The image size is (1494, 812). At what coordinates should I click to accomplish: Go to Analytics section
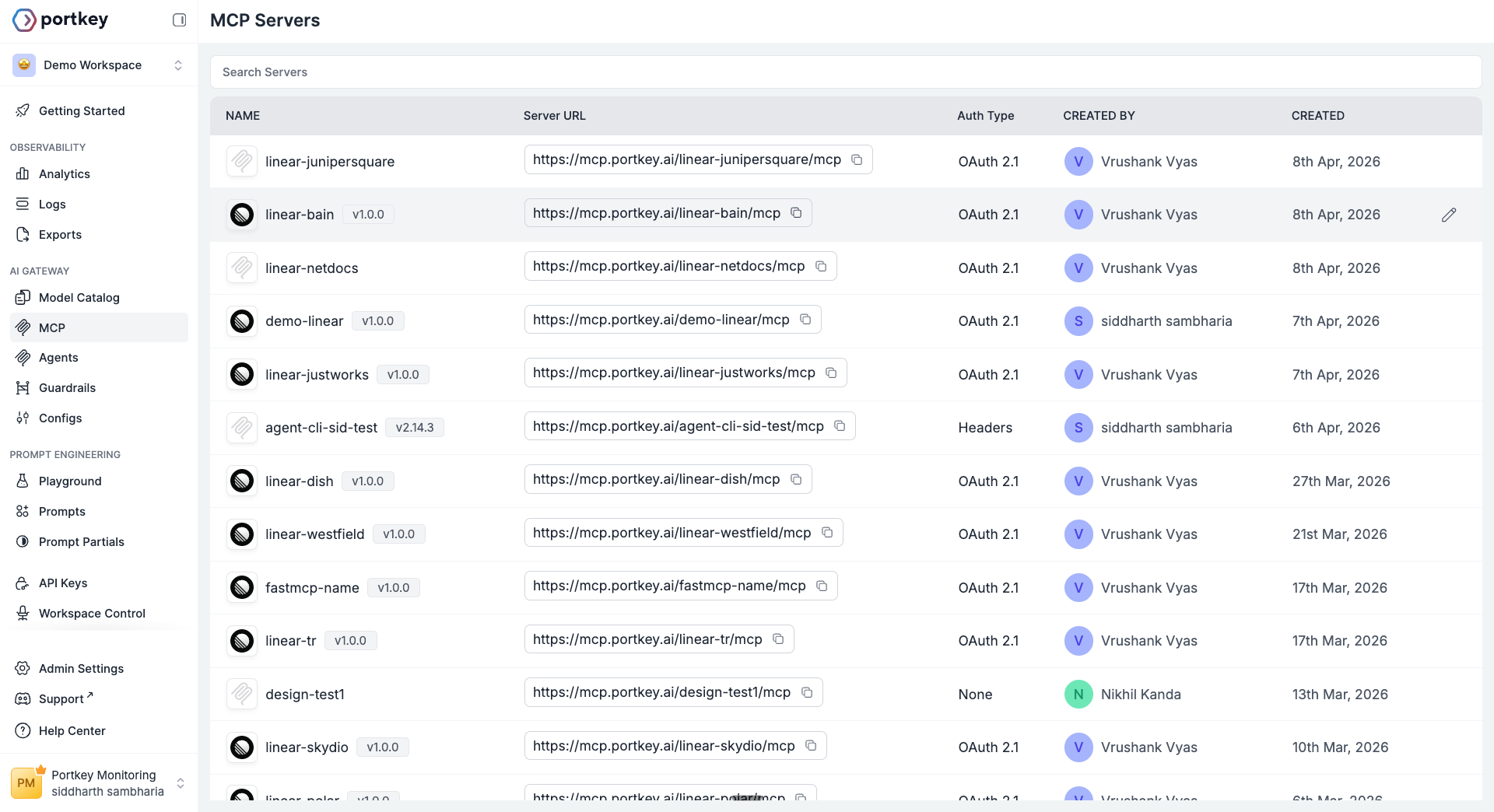[x=99, y=174]
